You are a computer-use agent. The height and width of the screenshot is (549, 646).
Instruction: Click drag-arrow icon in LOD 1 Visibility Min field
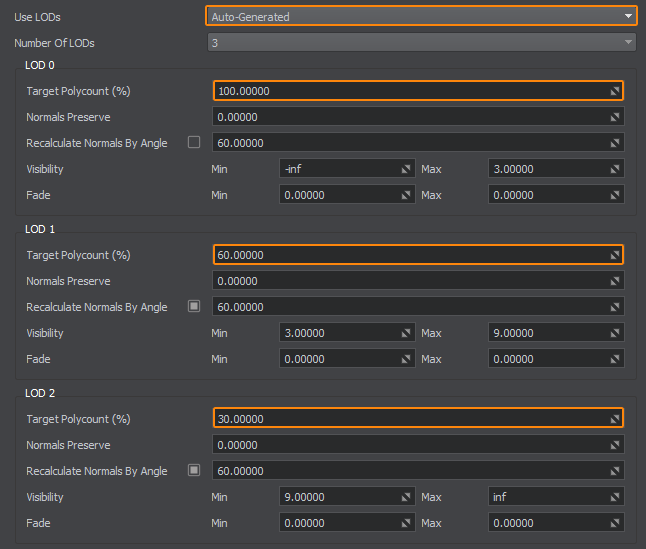coord(406,333)
